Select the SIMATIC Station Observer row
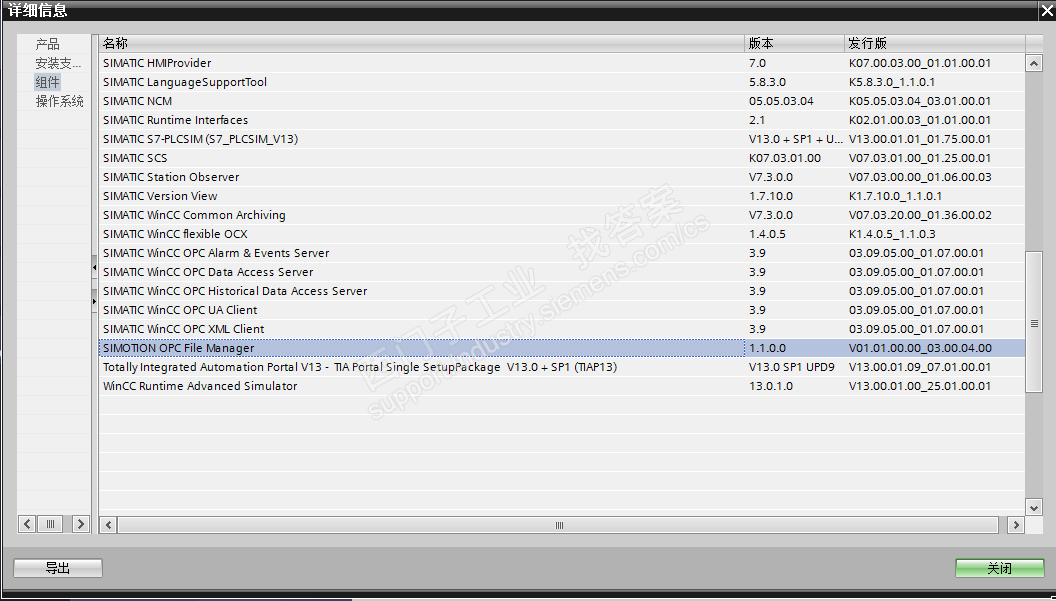Viewport: 1056px width, 601px height. pyautogui.click(x=562, y=177)
